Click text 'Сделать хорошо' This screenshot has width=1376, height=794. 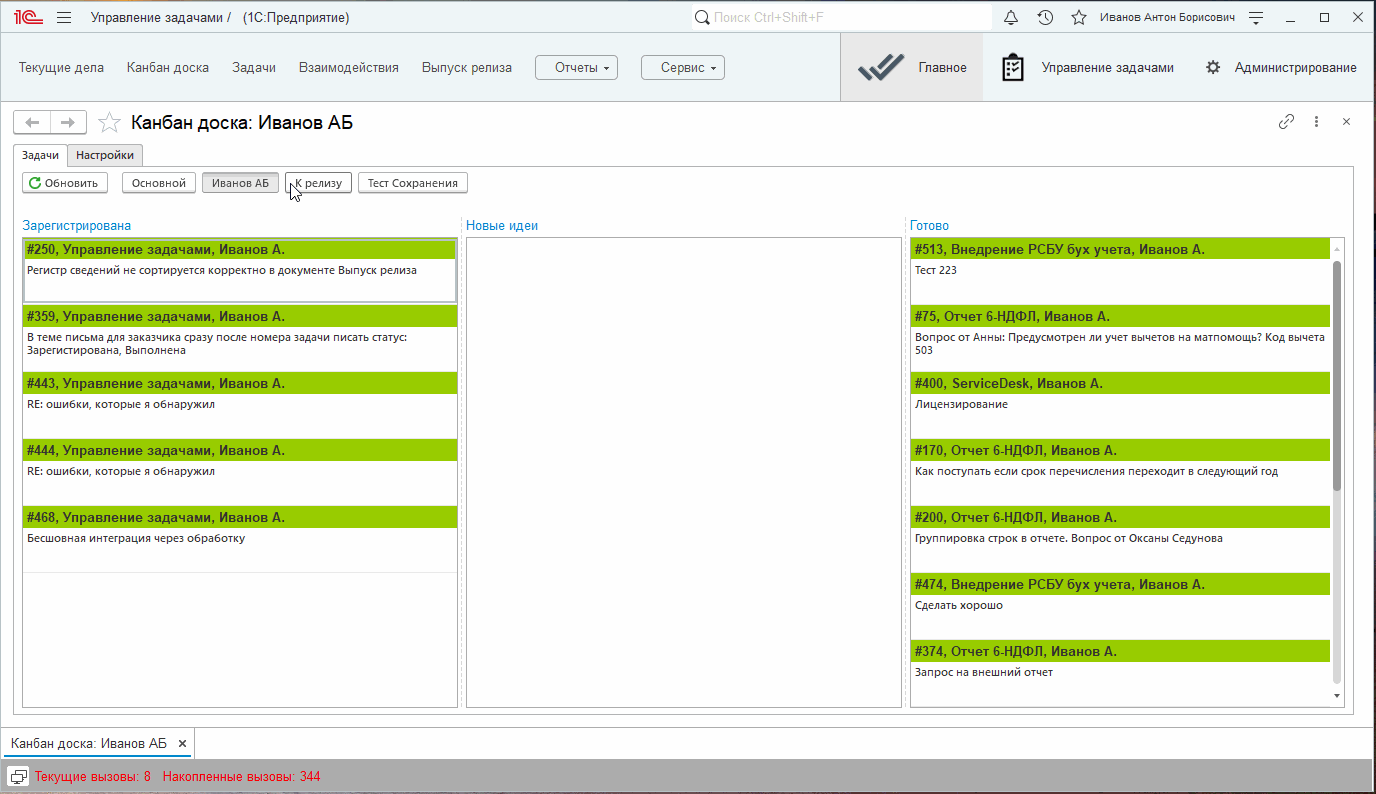tap(959, 605)
